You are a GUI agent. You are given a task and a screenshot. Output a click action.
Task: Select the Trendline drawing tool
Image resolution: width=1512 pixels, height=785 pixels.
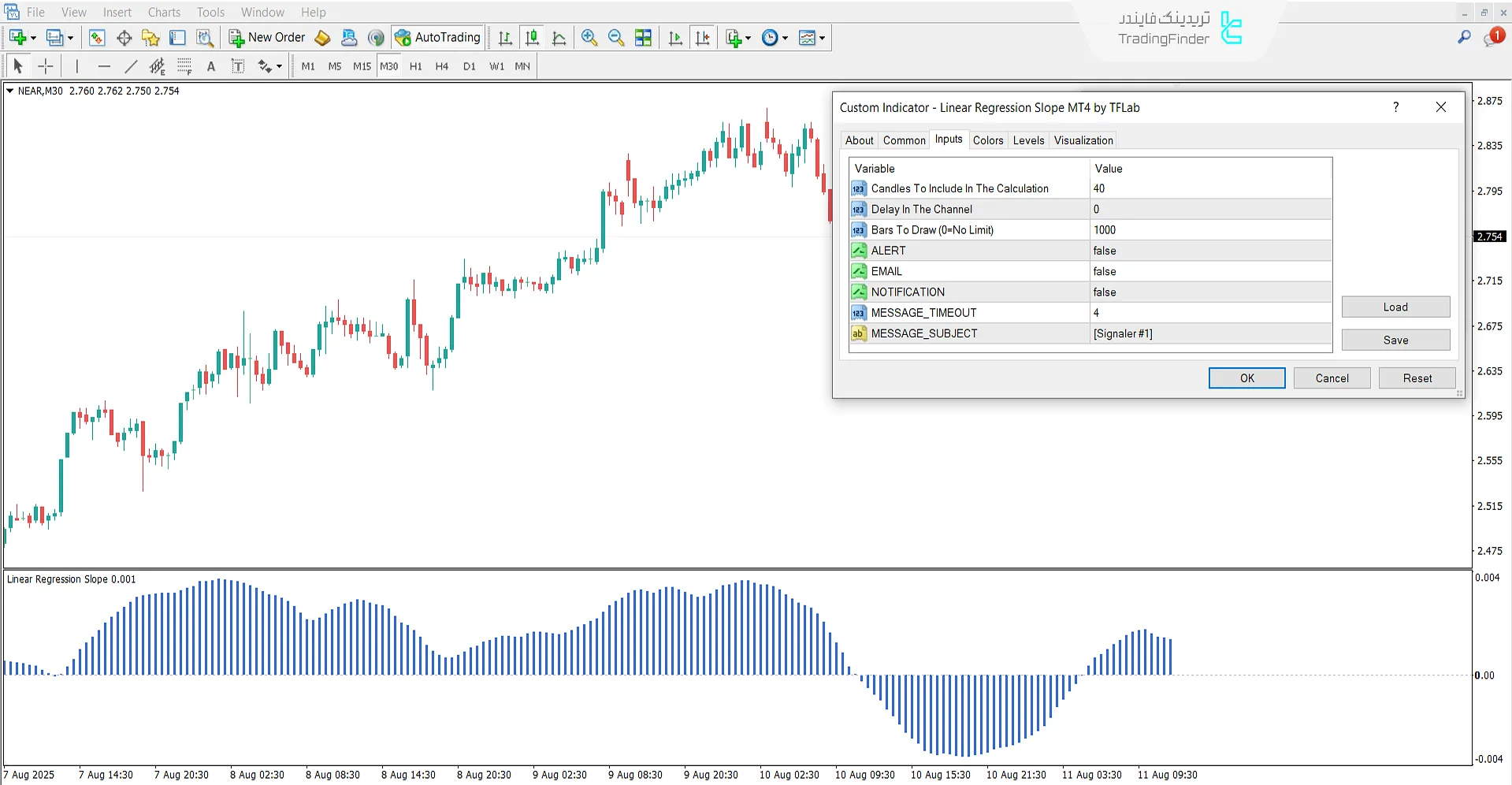(131, 66)
